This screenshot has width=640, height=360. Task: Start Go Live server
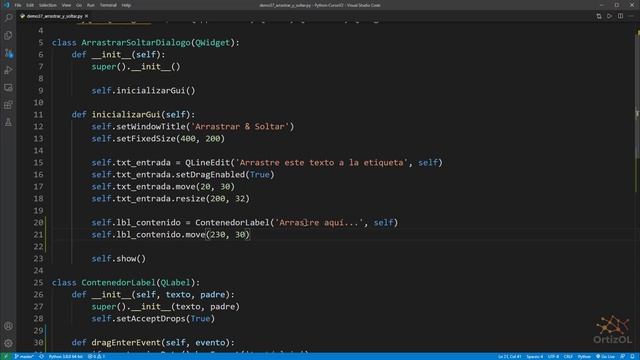tap(605, 356)
